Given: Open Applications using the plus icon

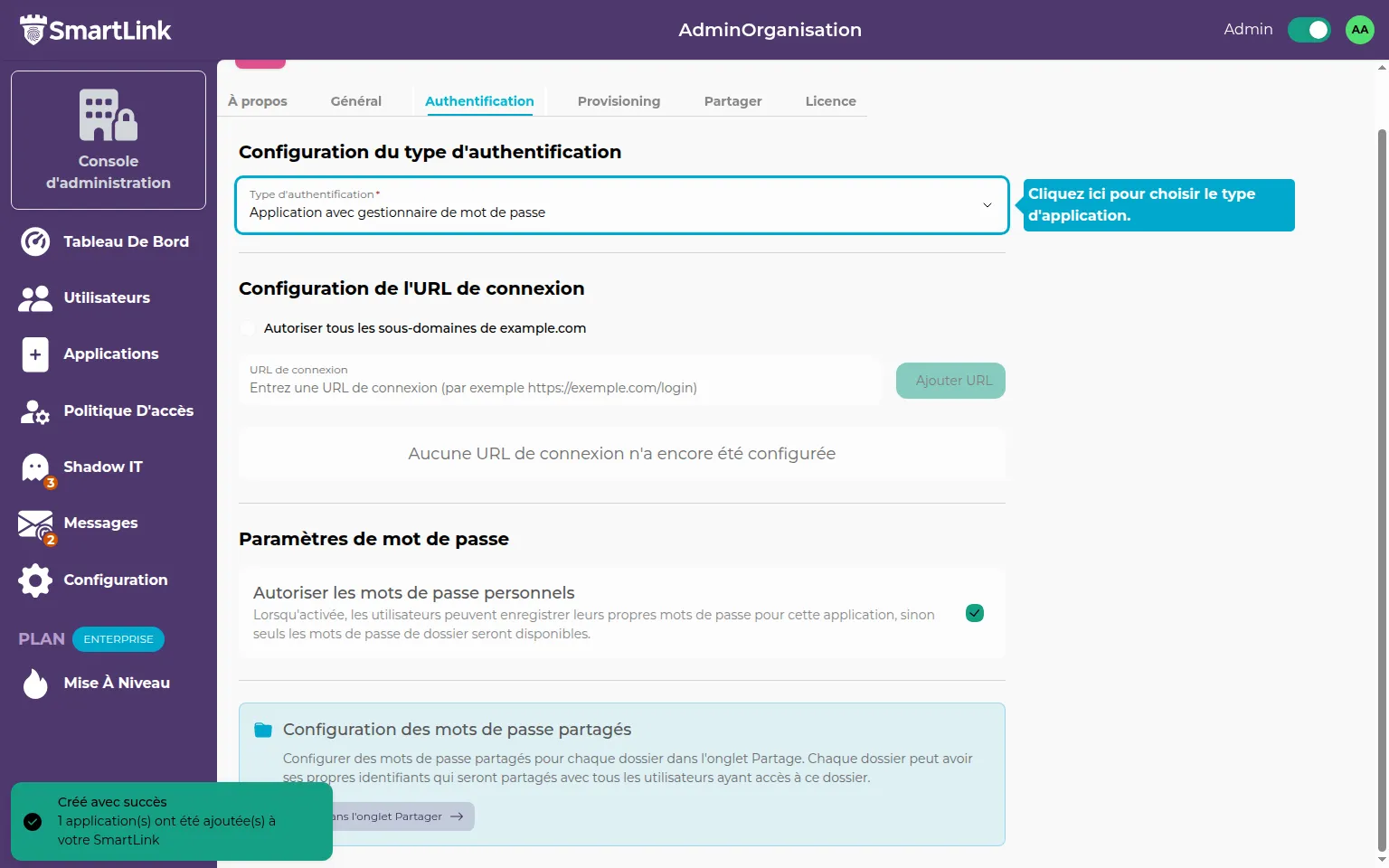Looking at the screenshot, I should click(x=35, y=354).
